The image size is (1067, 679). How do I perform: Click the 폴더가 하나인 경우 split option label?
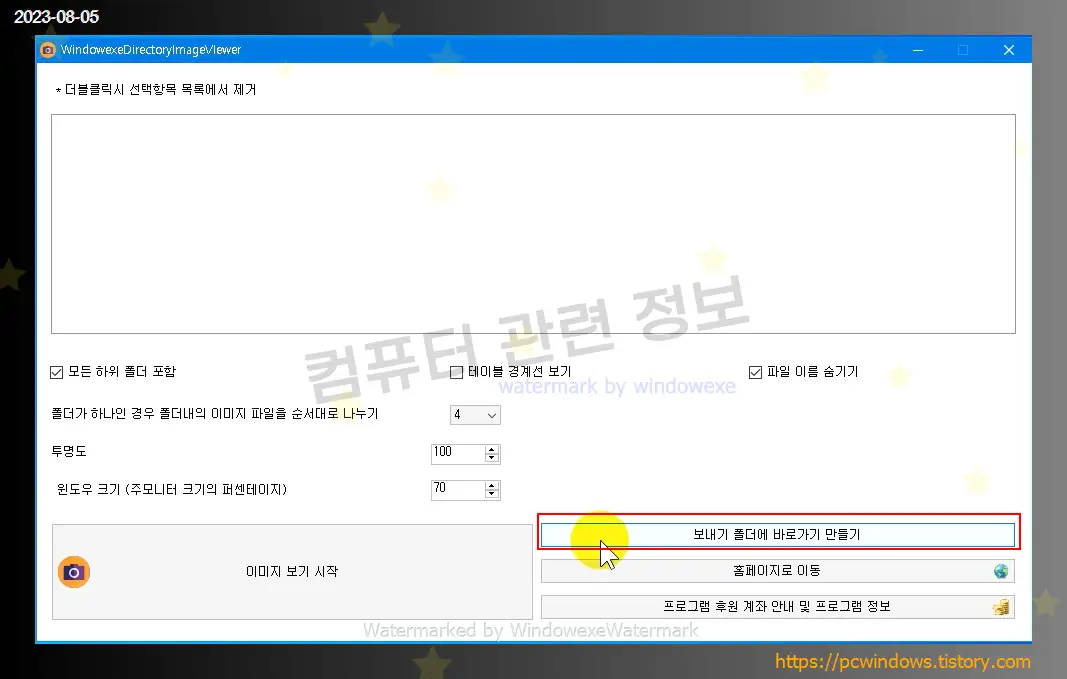[x=214, y=414]
